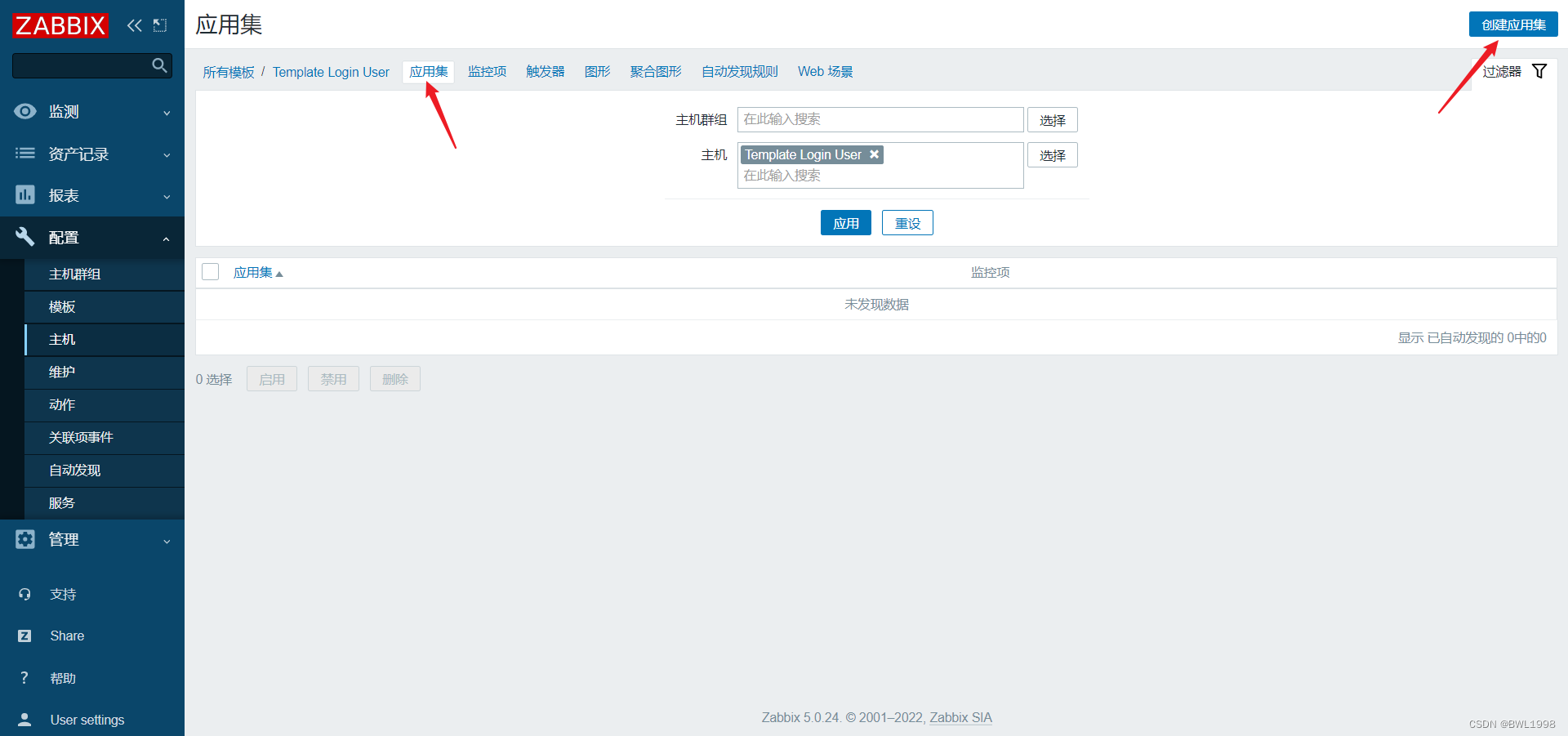The width and height of the screenshot is (1568, 736).
Task: Click the sidebar kiosk mode icon
Action: click(160, 25)
